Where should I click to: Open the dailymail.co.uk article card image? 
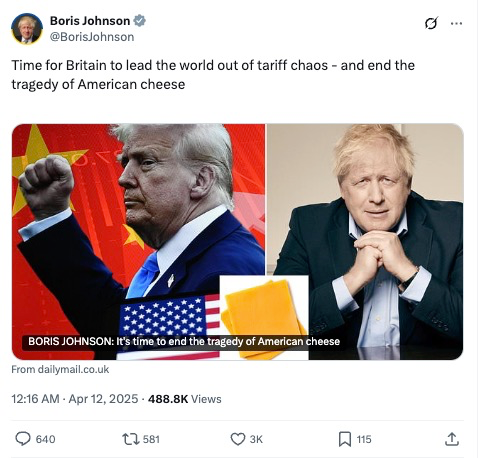pyautogui.click(x=237, y=242)
